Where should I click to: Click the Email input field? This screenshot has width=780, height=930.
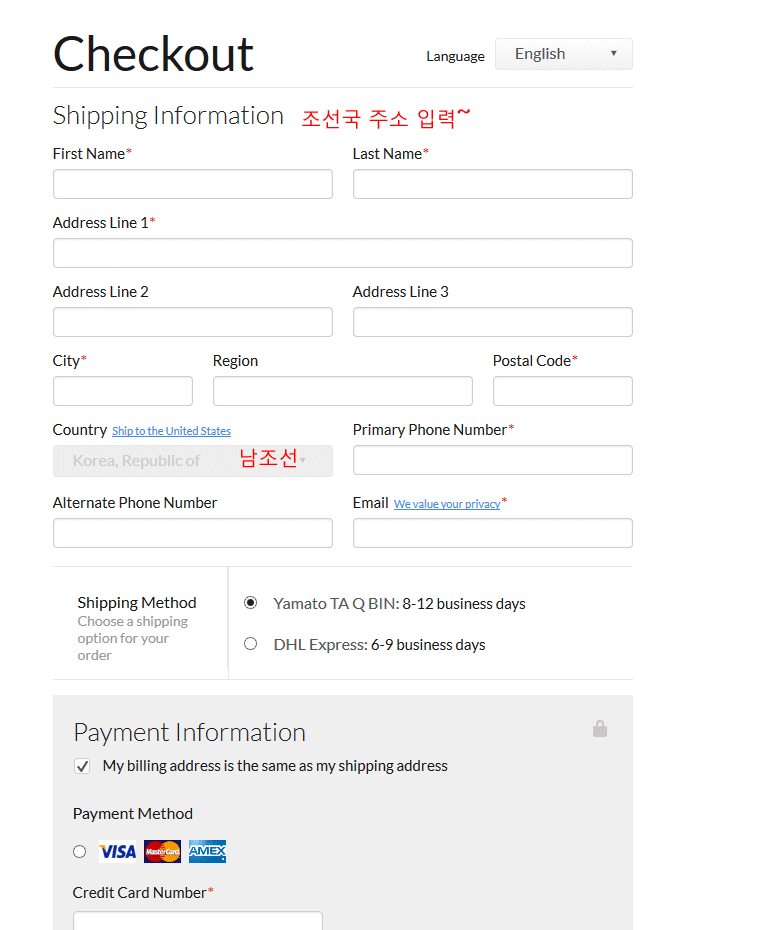point(492,533)
